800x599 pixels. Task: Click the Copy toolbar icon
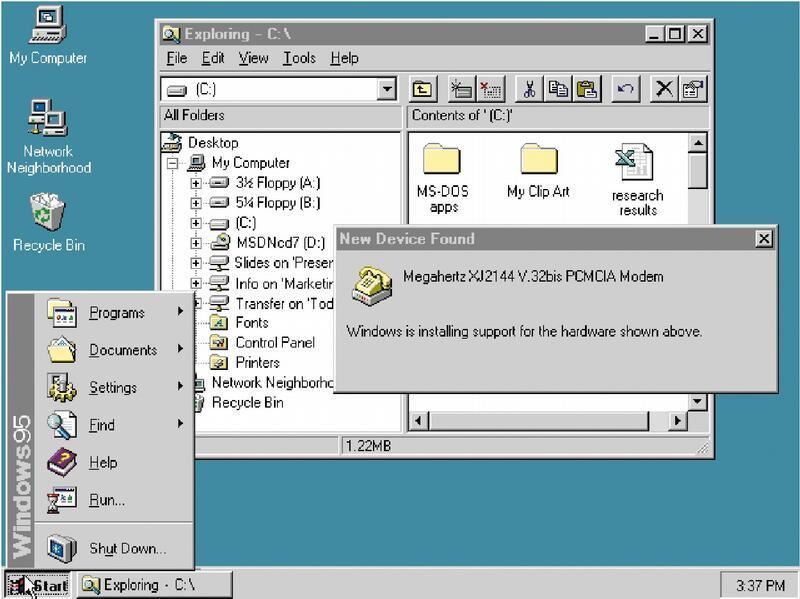pos(558,89)
